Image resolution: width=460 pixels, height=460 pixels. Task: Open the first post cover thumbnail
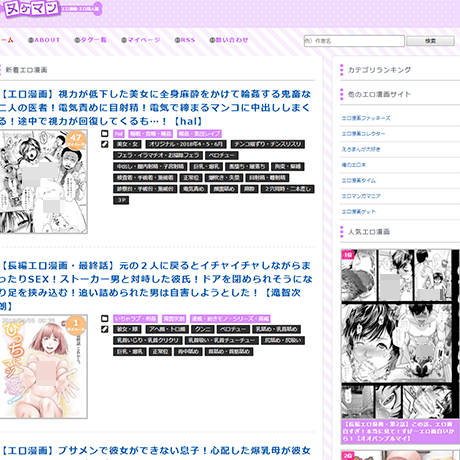43,182
